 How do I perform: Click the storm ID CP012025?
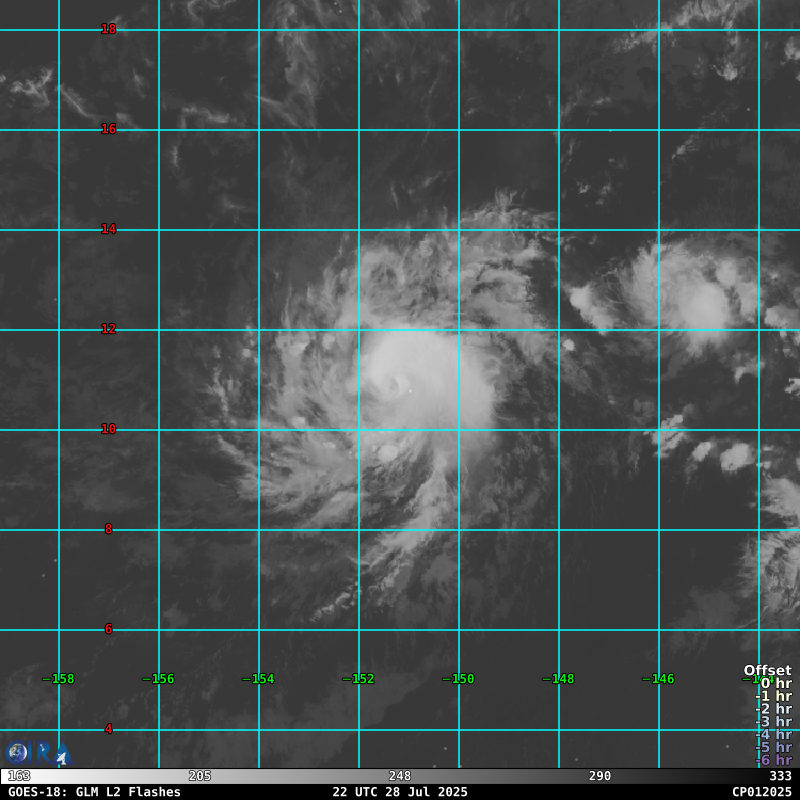click(762, 792)
